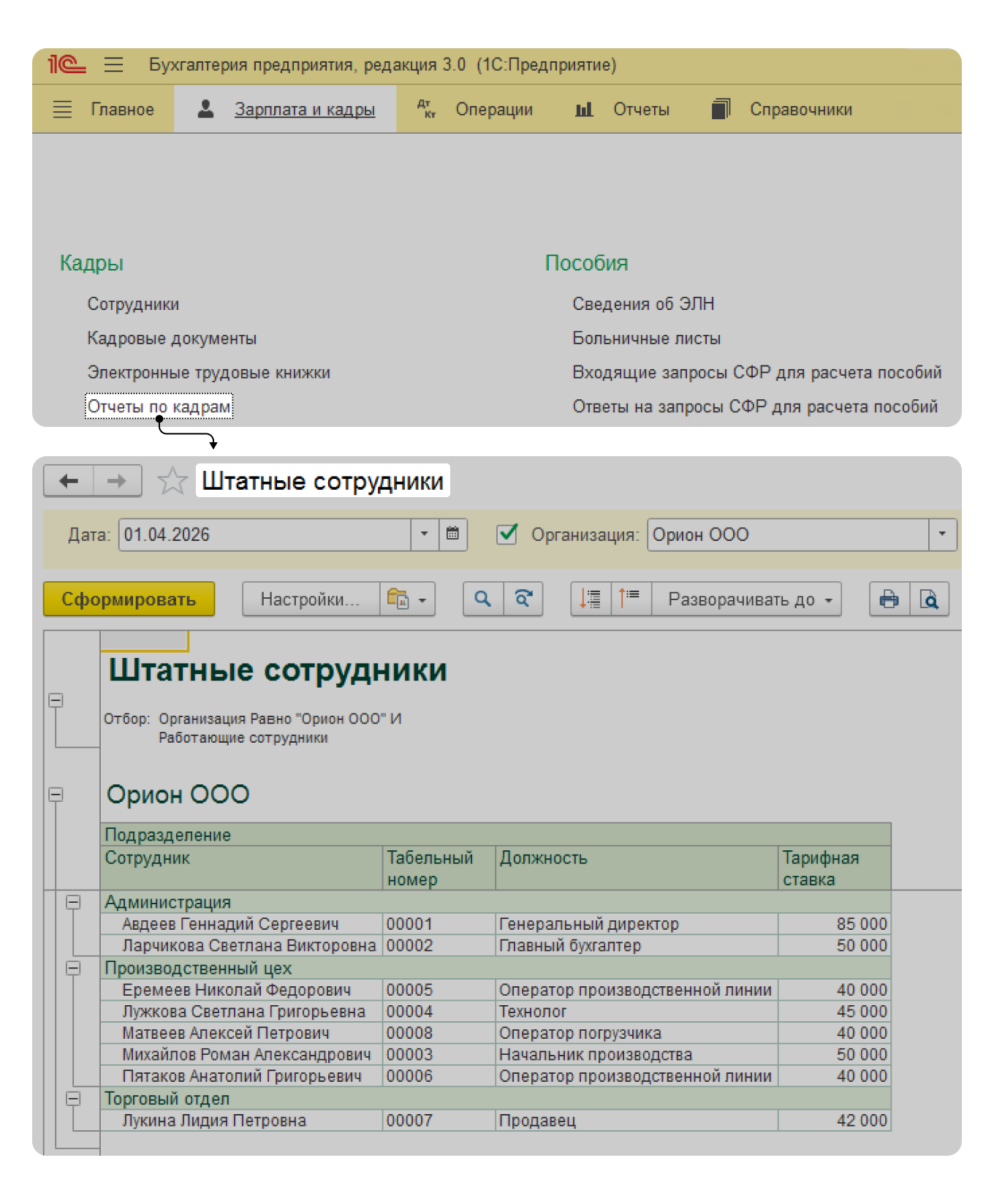Open the date field dropdown arrow
The image size is (994, 1204).
(x=425, y=534)
